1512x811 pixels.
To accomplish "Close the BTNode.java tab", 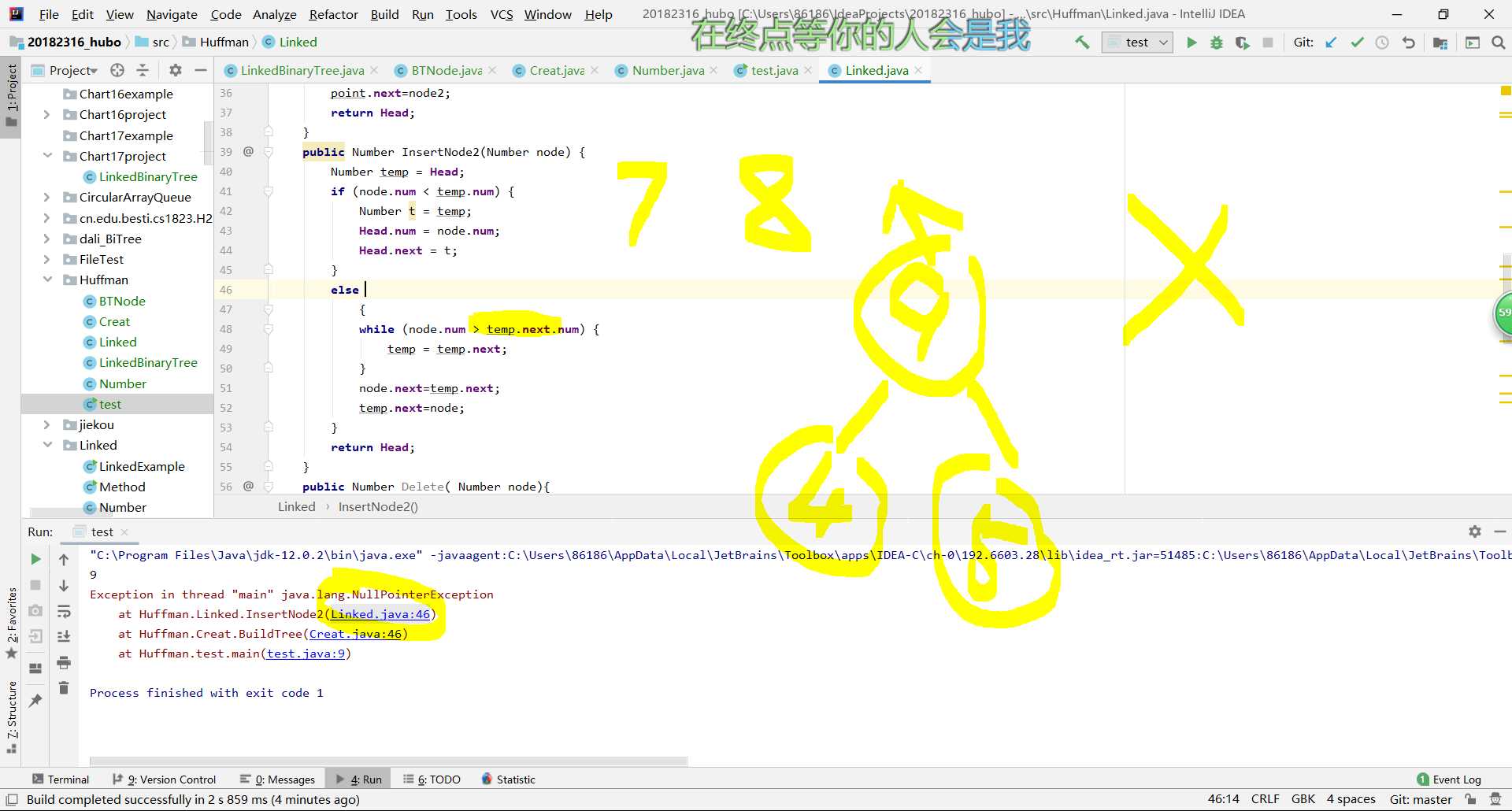I will (492, 70).
